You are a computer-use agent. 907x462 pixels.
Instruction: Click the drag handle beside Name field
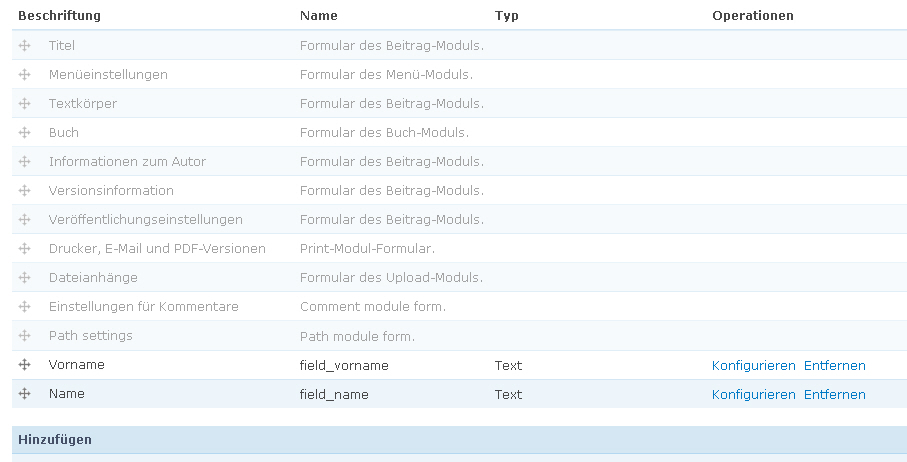click(25, 394)
